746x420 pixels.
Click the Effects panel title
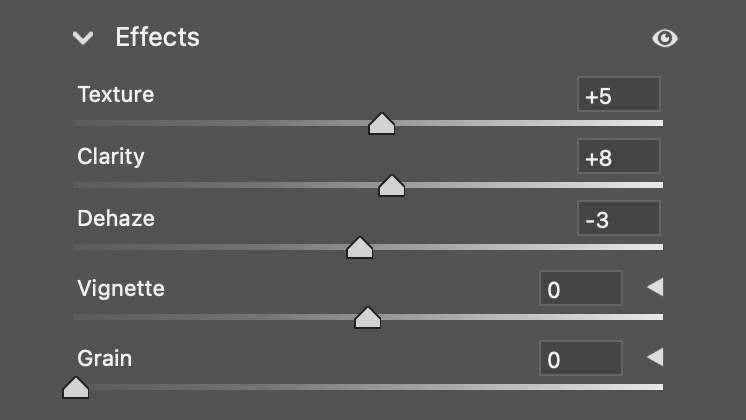[x=157, y=37]
